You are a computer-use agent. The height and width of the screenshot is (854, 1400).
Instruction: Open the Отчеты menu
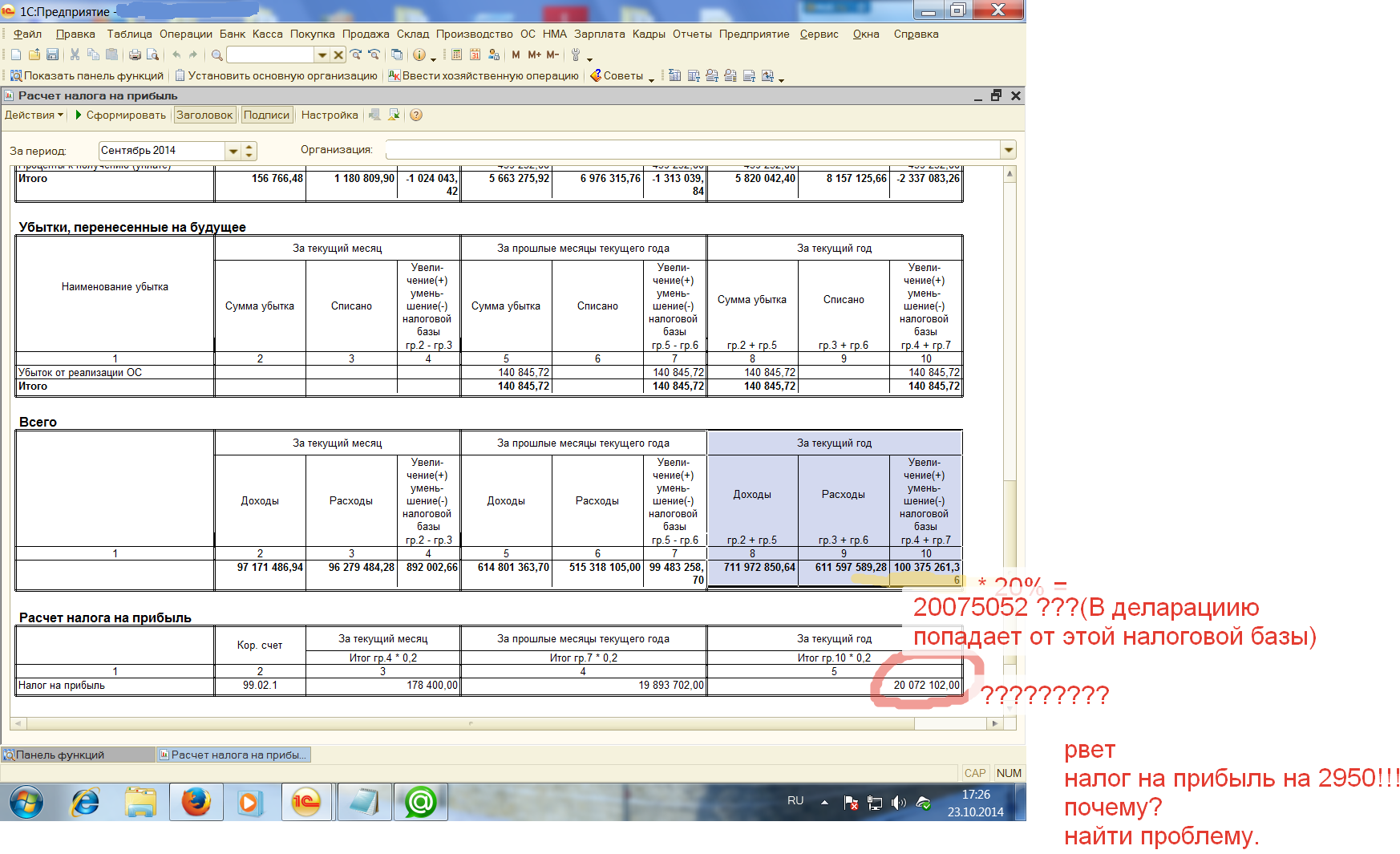point(692,34)
